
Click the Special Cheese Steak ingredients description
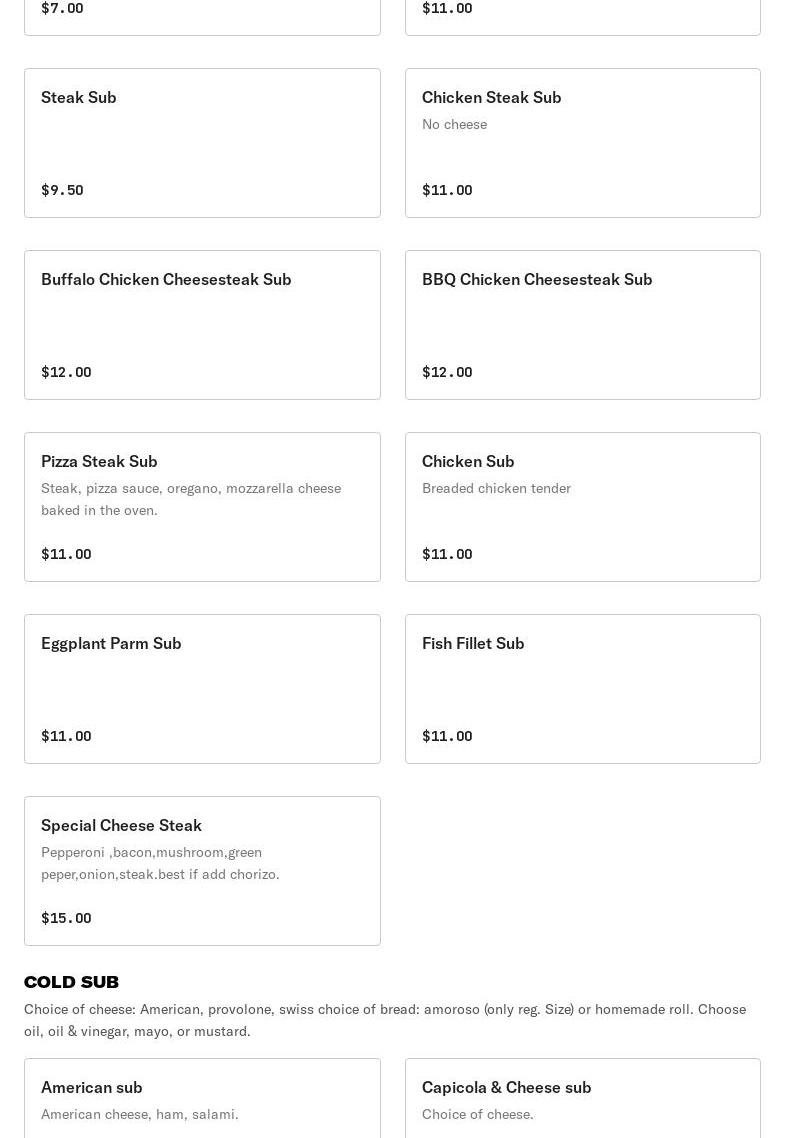coord(160,863)
